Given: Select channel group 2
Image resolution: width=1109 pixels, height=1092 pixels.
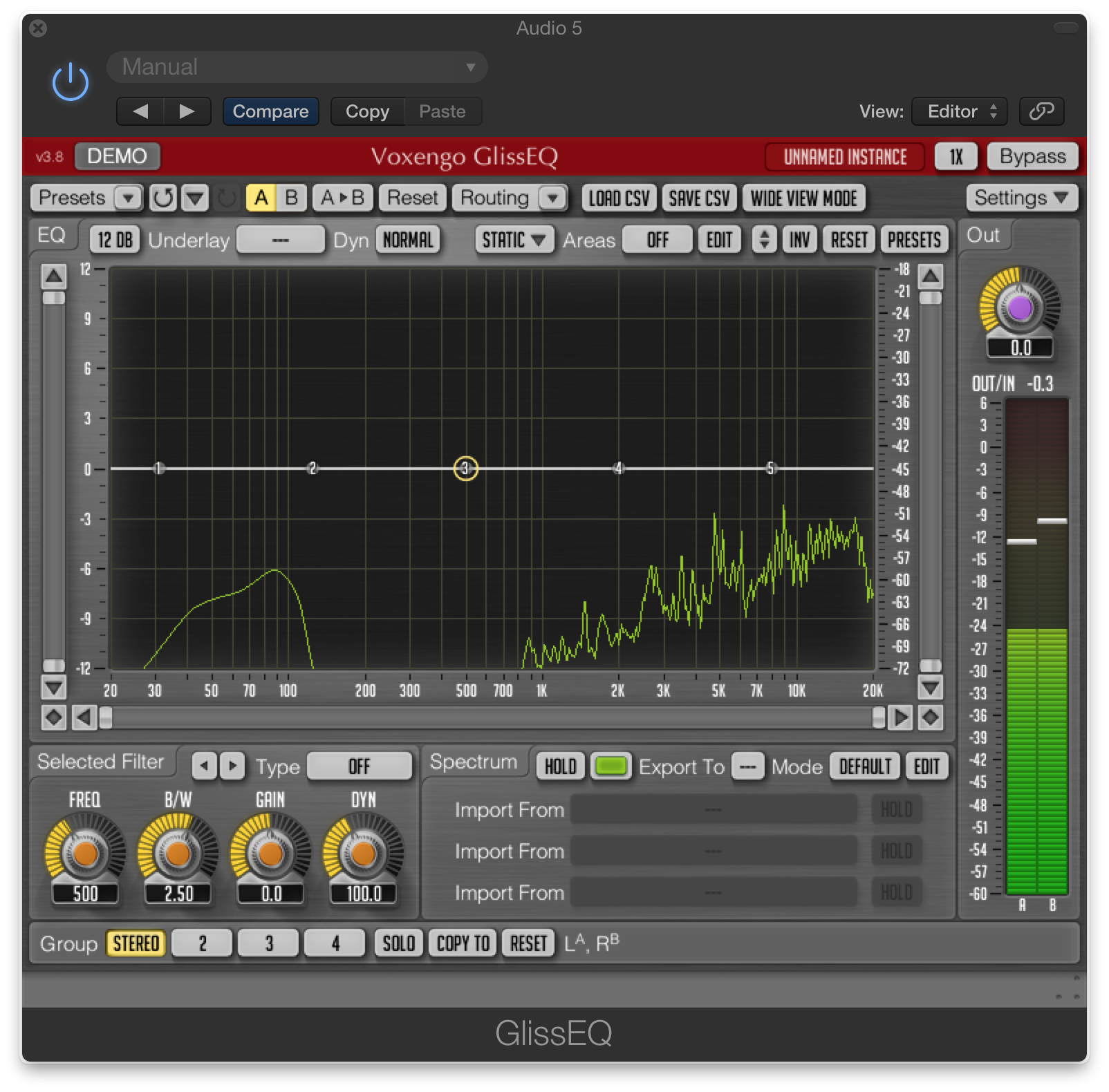Looking at the screenshot, I should (202, 943).
